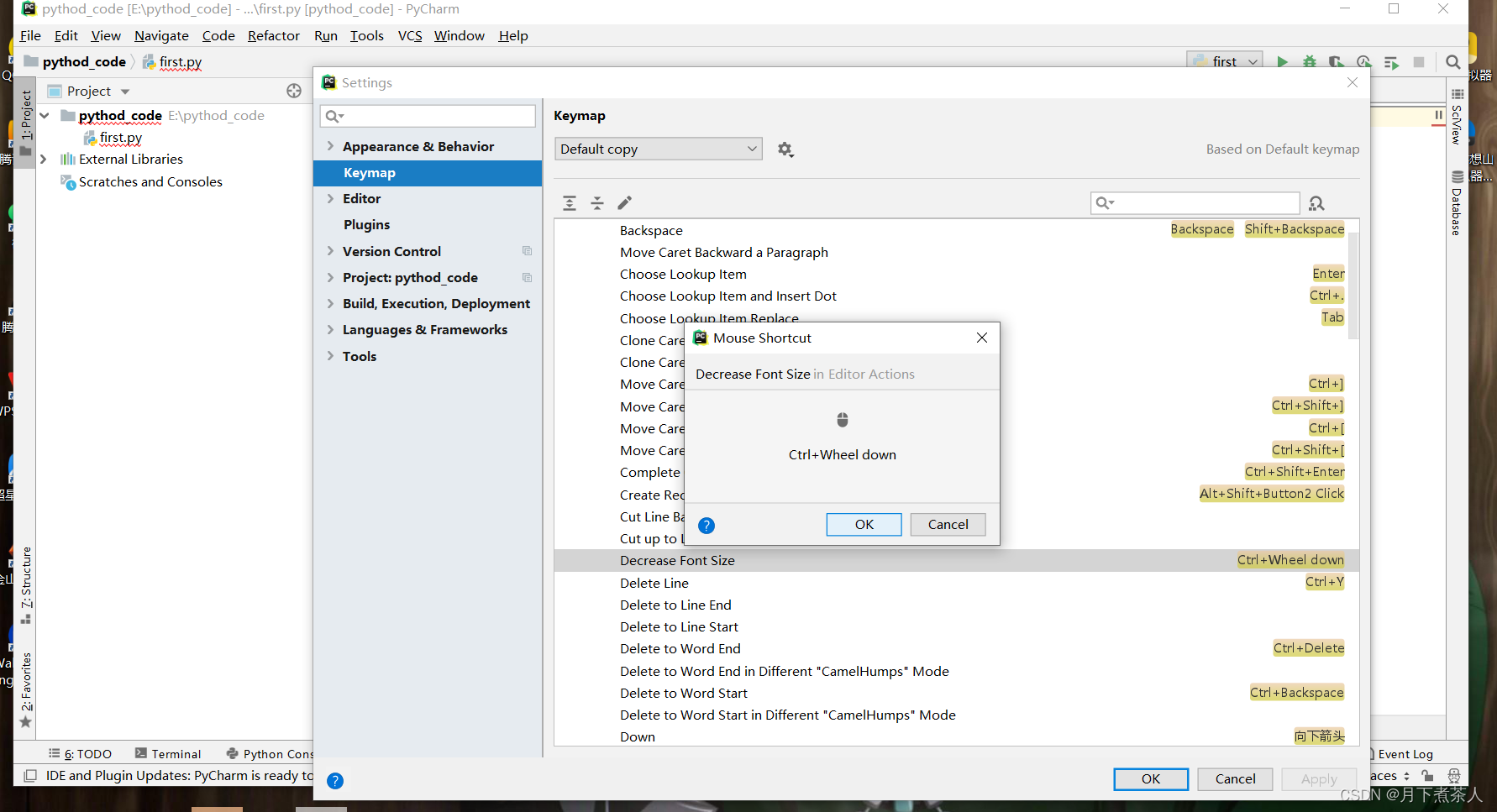This screenshot has width=1497, height=812.
Task: Expand Languages & Frameworks settings
Action: 330,329
